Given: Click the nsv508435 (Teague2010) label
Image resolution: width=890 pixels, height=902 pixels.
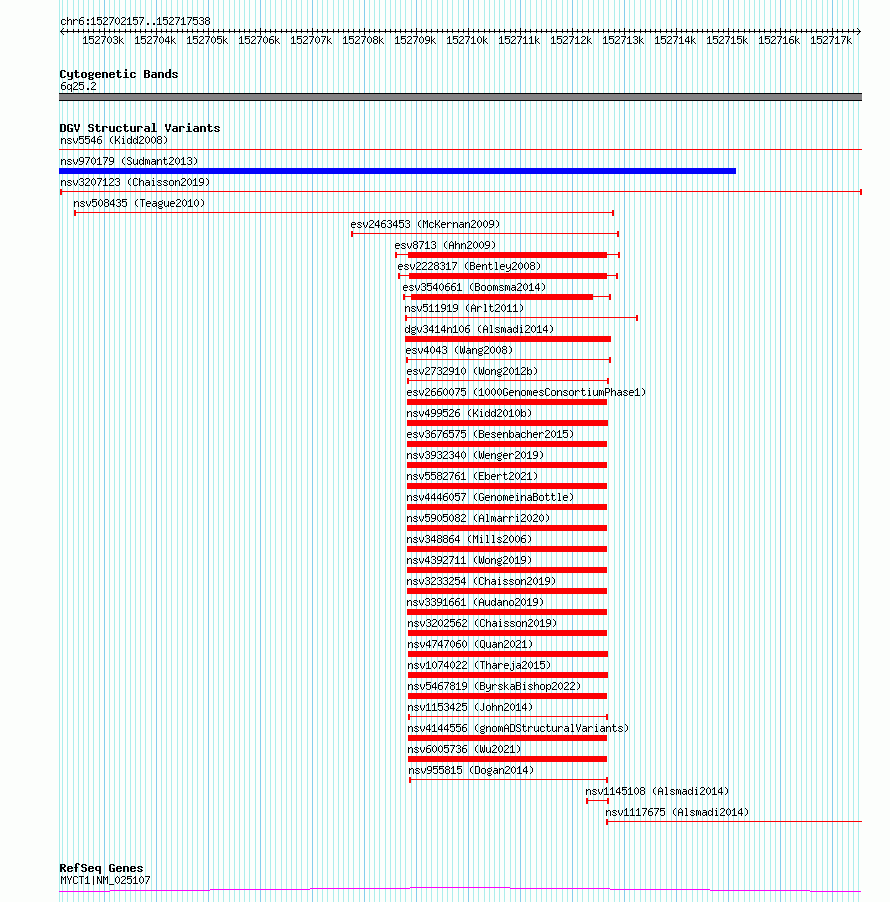Looking at the screenshot, I should (x=139, y=203).
